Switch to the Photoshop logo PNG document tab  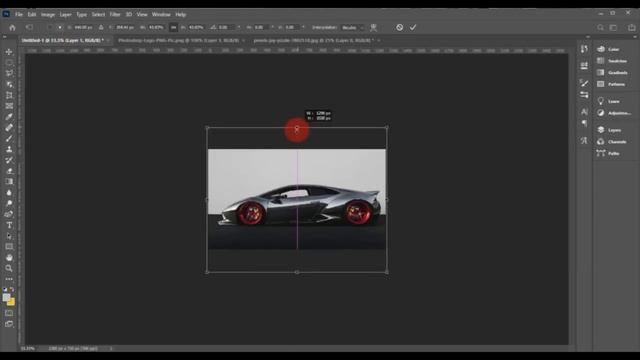tap(179, 40)
